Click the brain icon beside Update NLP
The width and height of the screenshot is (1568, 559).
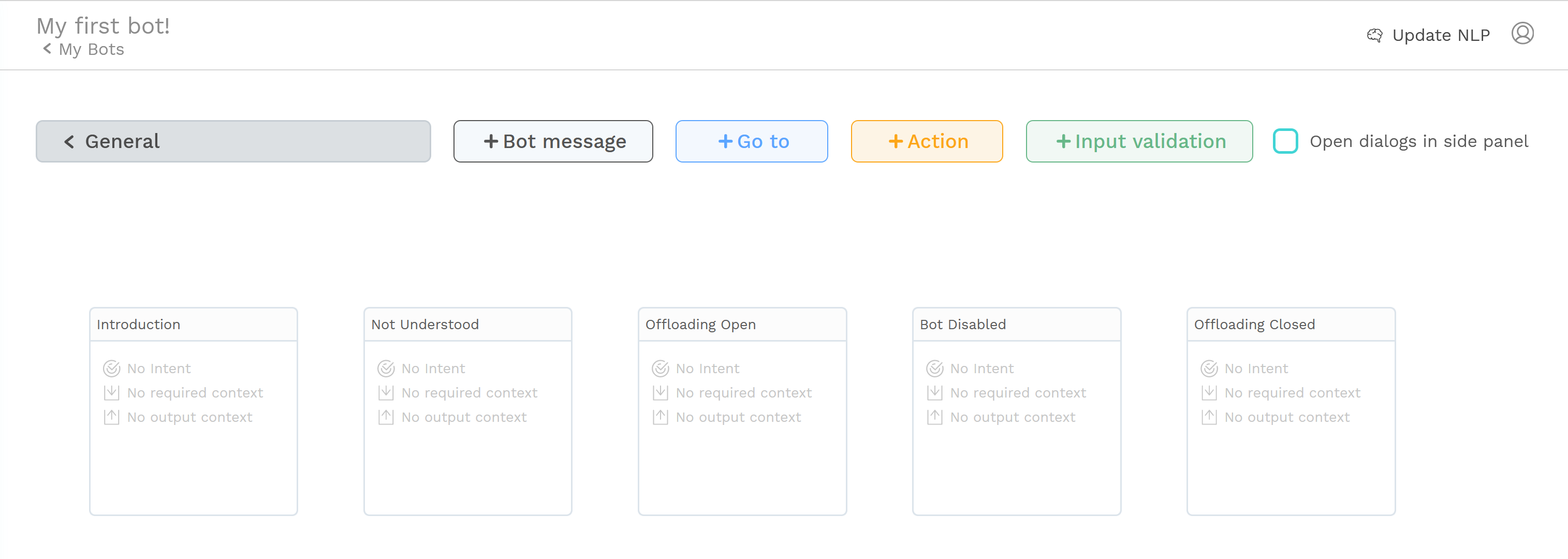point(1374,35)
